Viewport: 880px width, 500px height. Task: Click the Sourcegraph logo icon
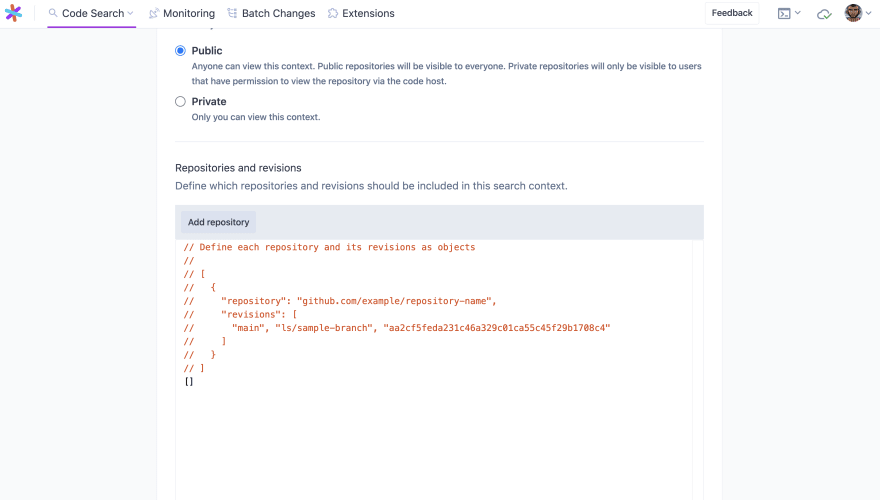point(13,13)
